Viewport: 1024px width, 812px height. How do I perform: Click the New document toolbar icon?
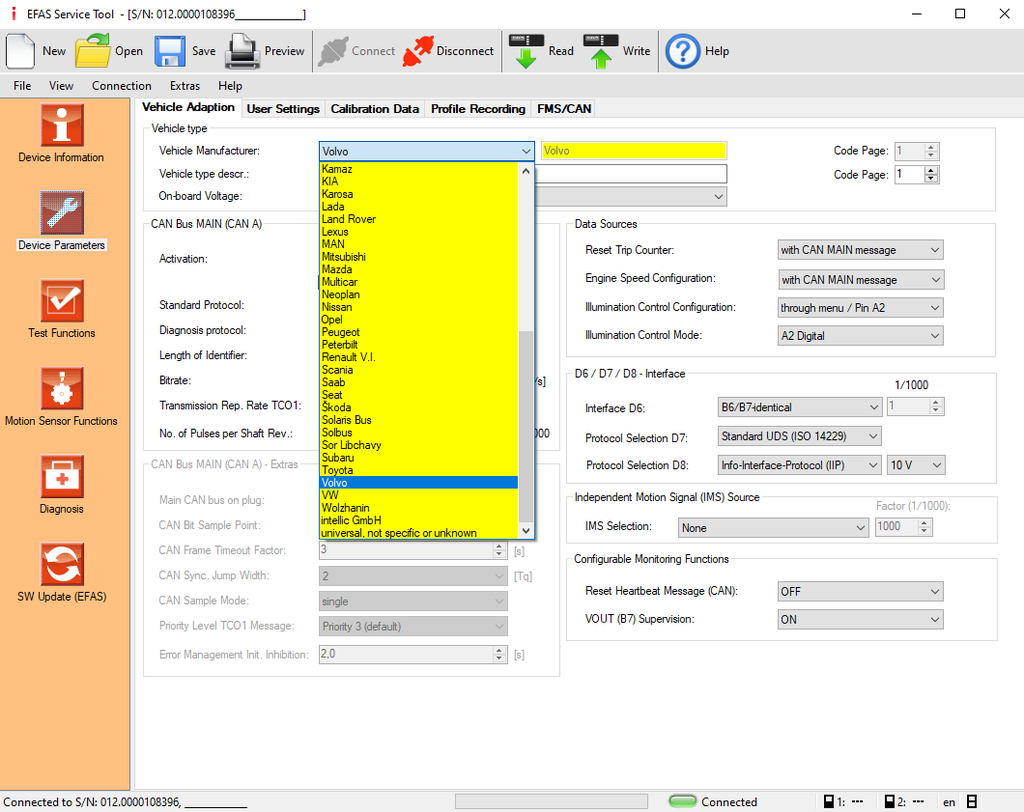point(20,51)
